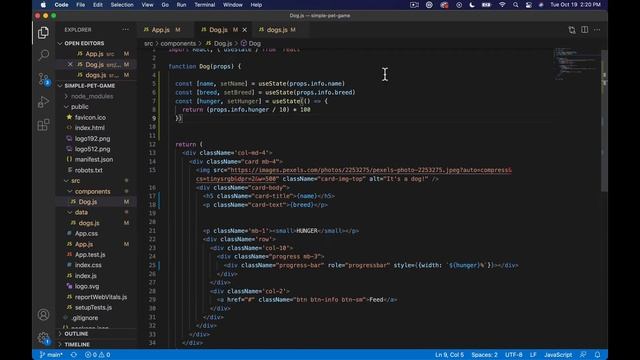Collapse the public folder

click(x=79, y=107)
